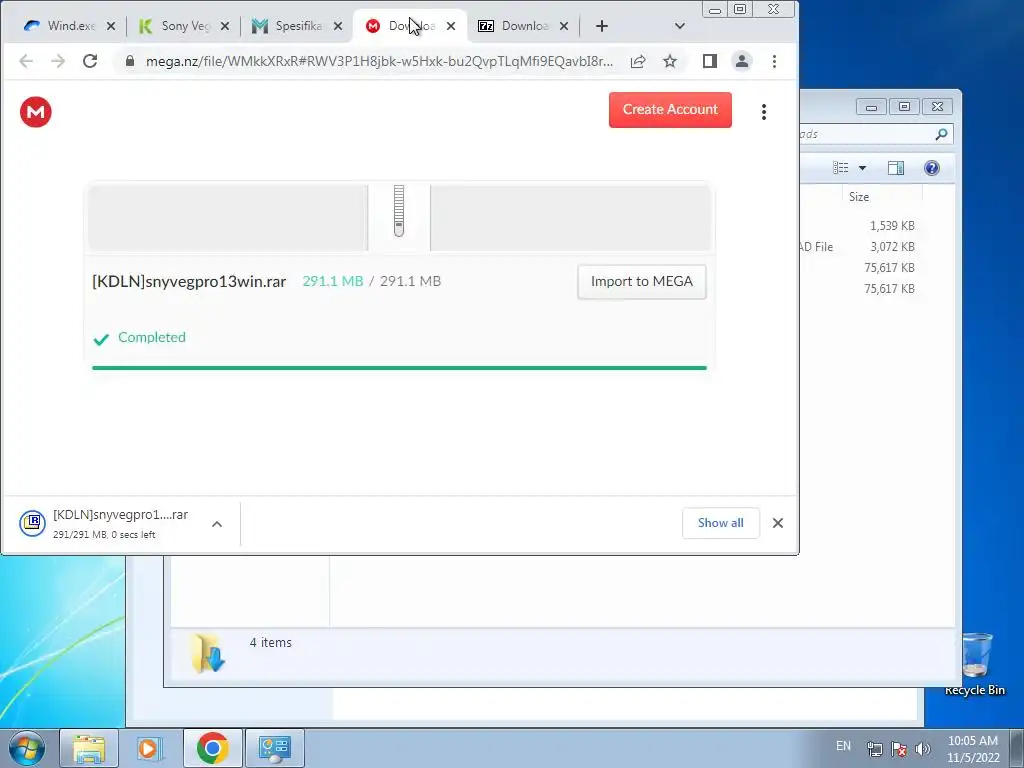Click Explorer search box
1024x768 pixels.
coord(867,134)
